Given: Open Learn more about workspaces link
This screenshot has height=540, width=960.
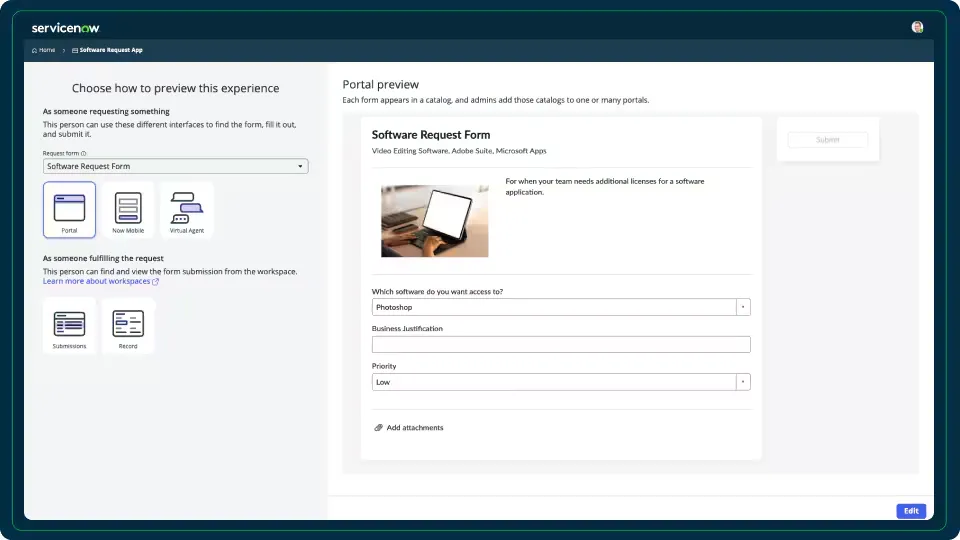Looking at the screenshot, I should (x=101, y=281).
